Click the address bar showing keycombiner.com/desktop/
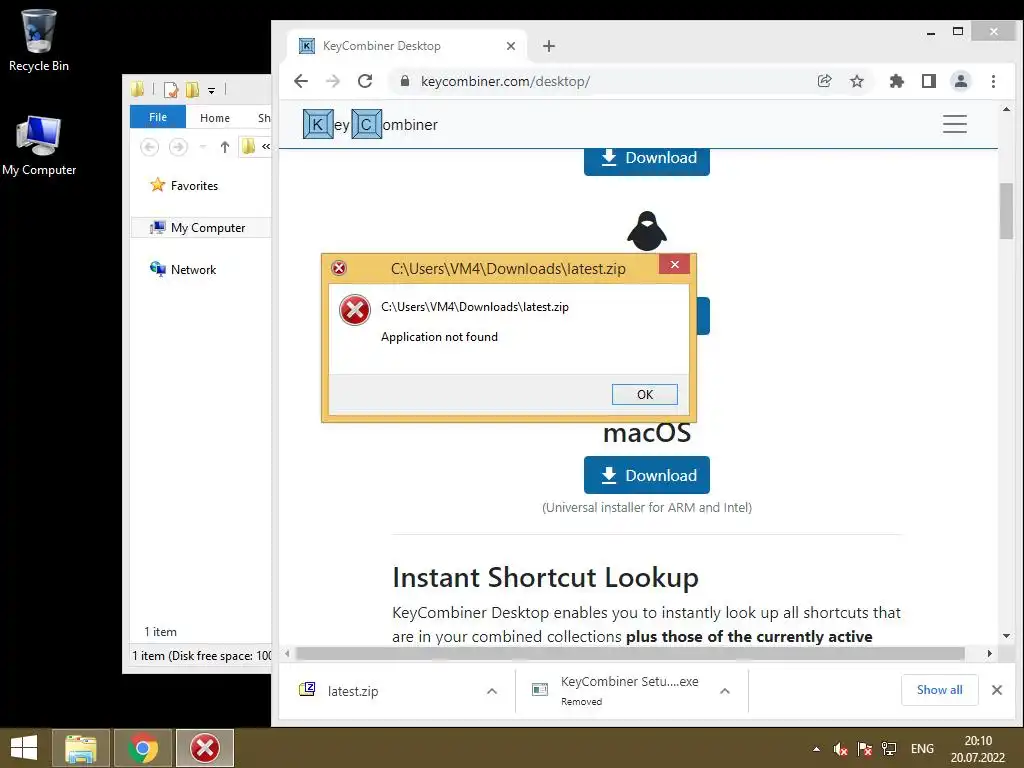Image resolution: width=1024 pixels, height=768 pixels. [x=505, y=81]
